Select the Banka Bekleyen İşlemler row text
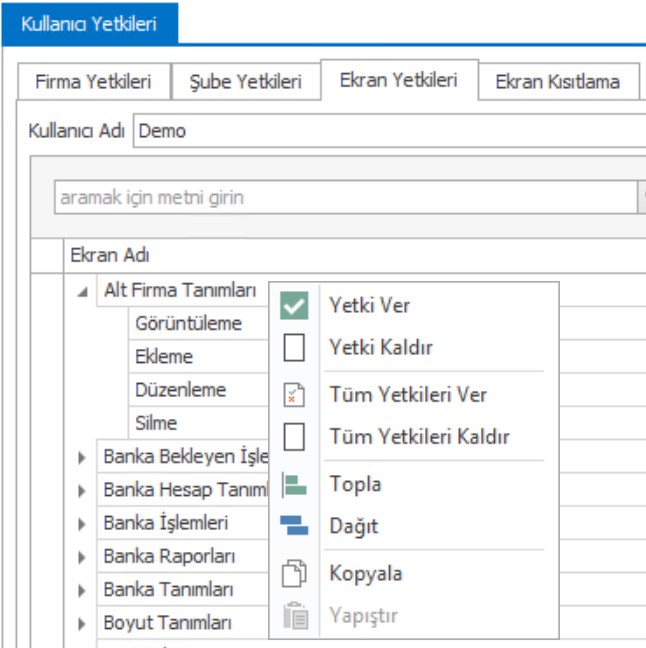The height and width of the screenshot is (648, 646). point(186,457)
